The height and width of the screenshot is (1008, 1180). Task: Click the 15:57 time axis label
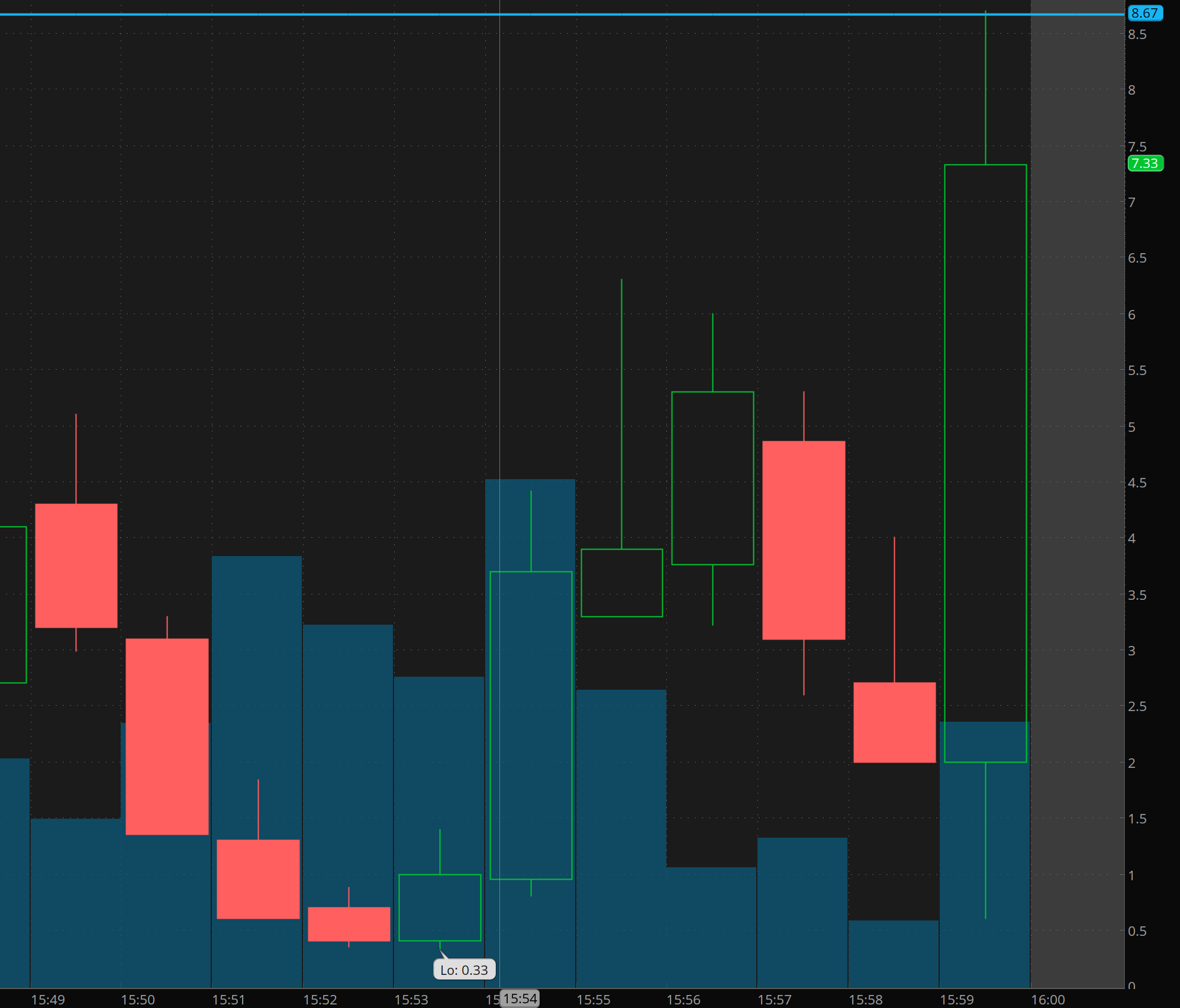tap(774, 1000)
